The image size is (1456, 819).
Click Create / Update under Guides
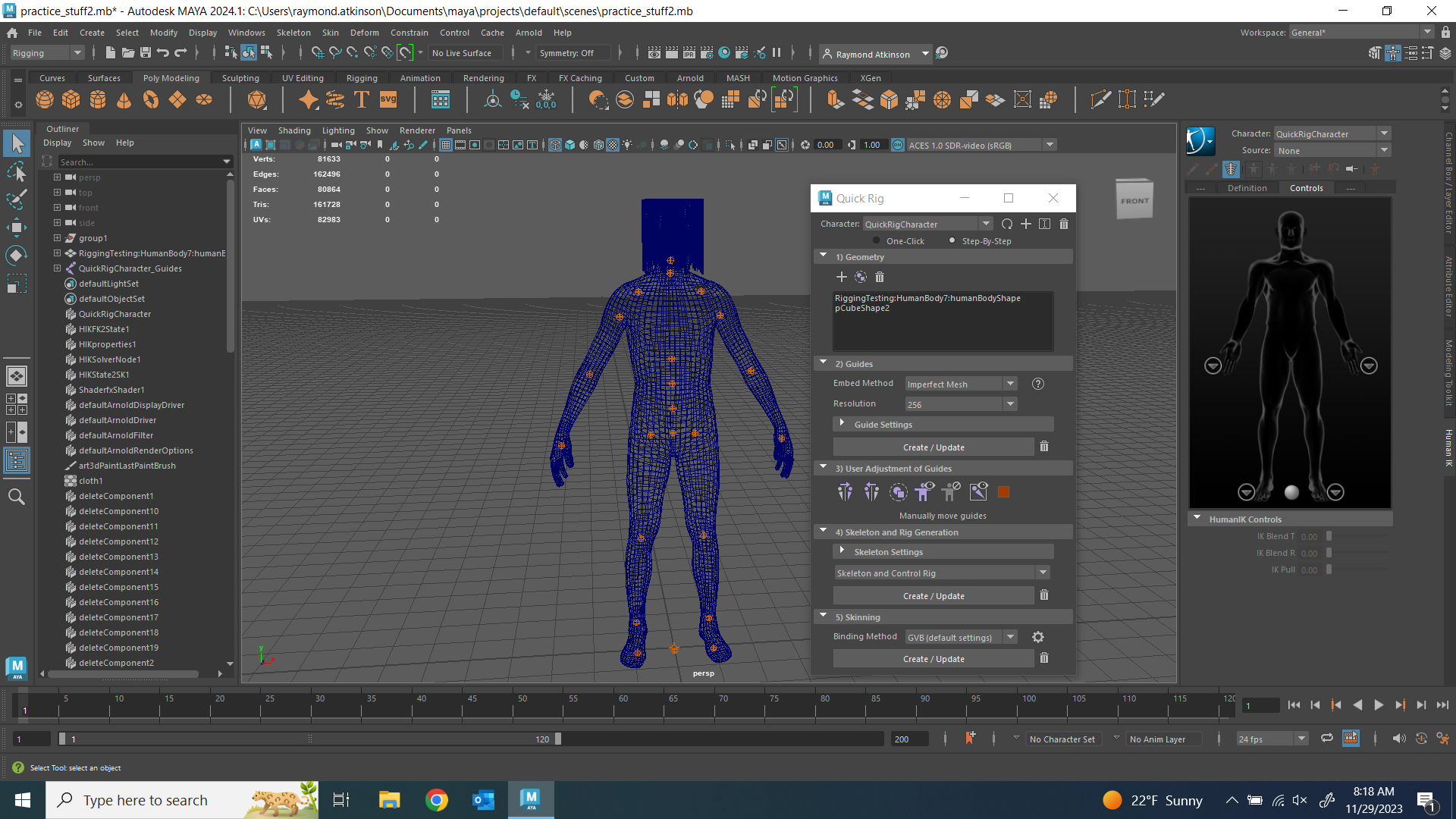point(933,447)
